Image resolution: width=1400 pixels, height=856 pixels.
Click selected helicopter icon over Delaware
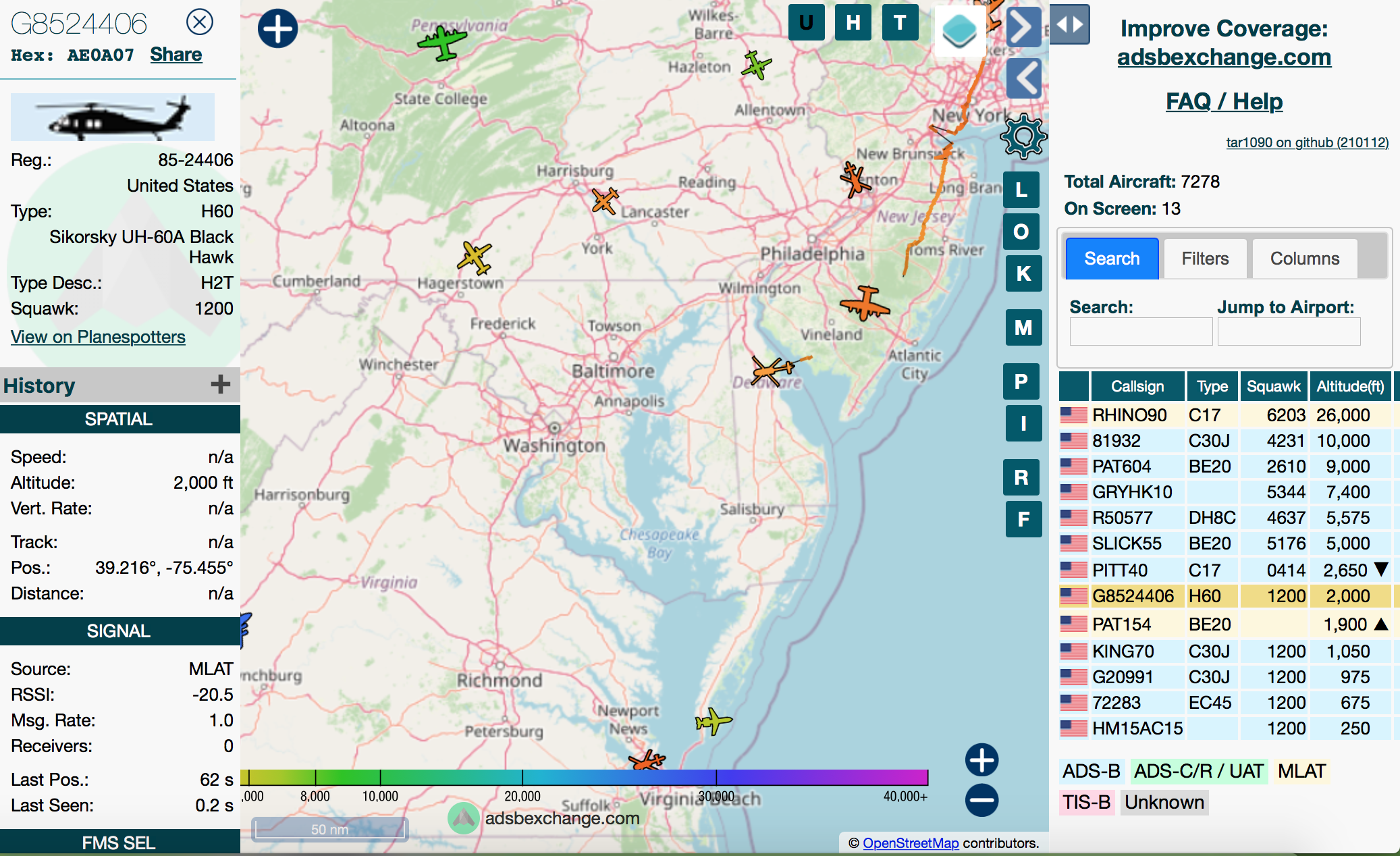tap(774, 371)
